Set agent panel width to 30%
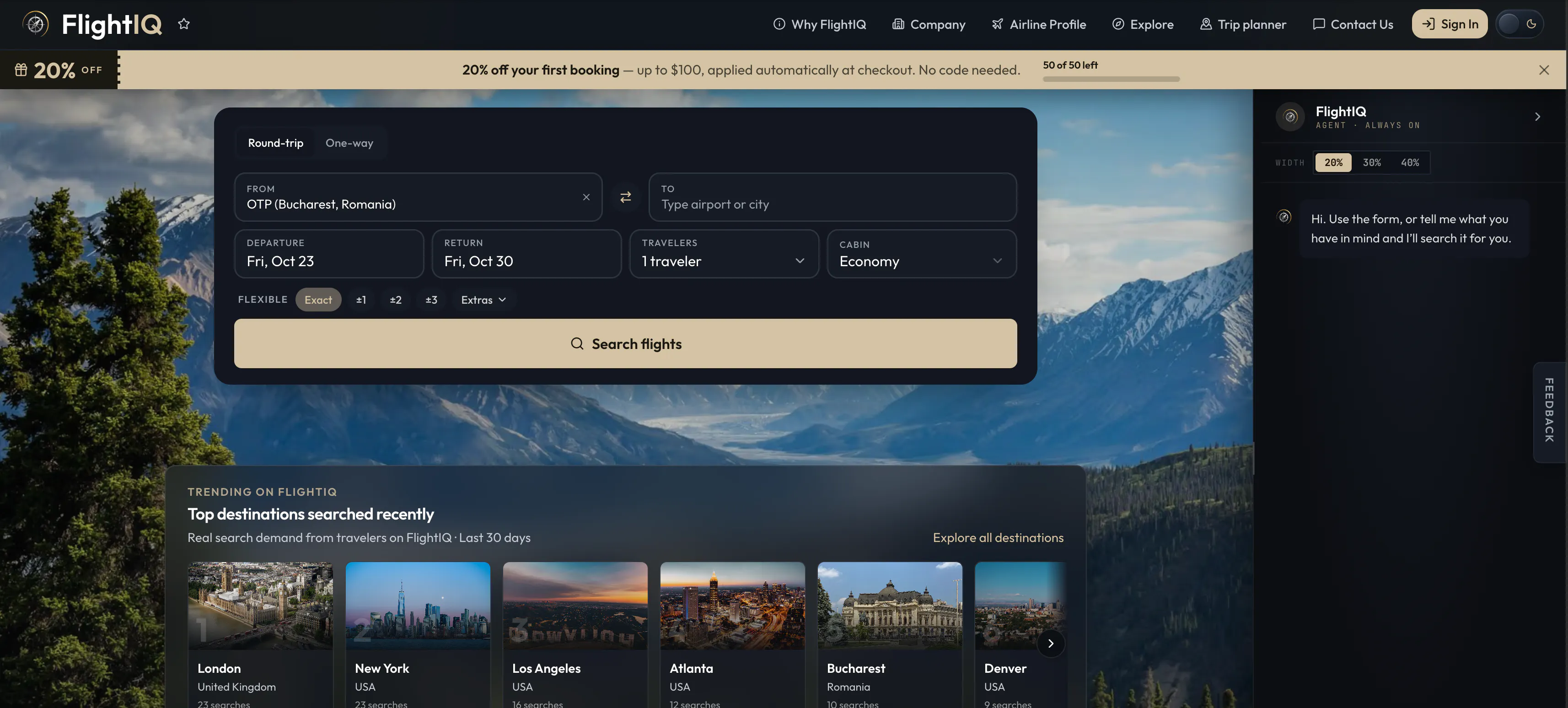 1371,162
